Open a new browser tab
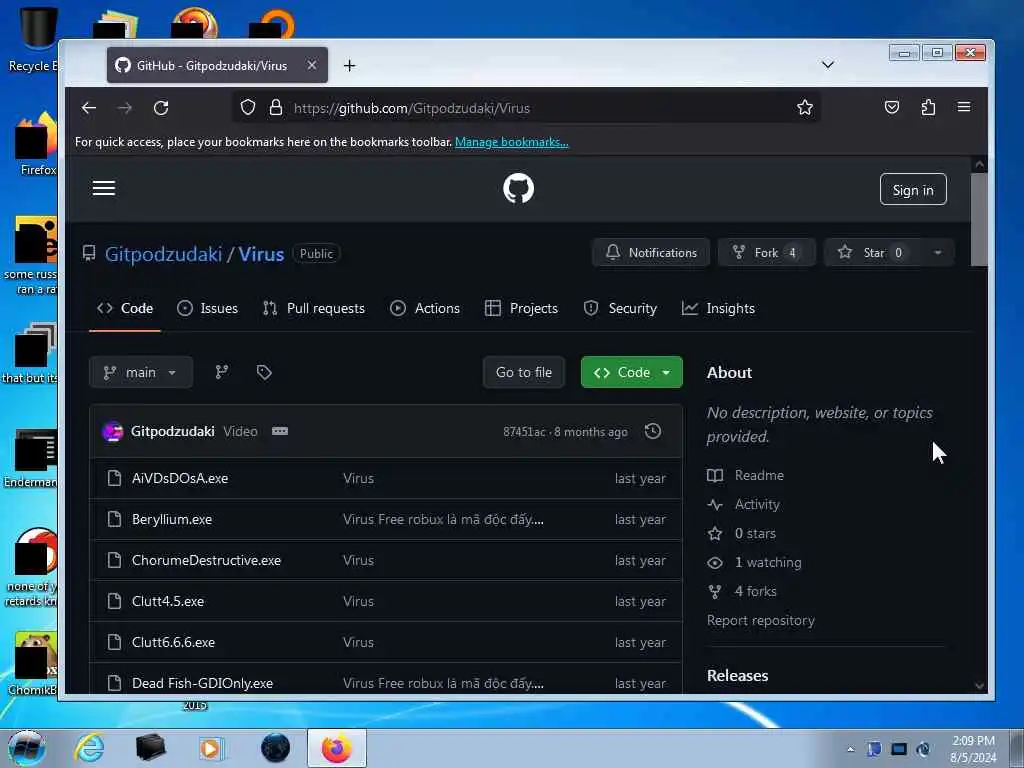Screen dimensions: 1024x768 click(349, 65)
